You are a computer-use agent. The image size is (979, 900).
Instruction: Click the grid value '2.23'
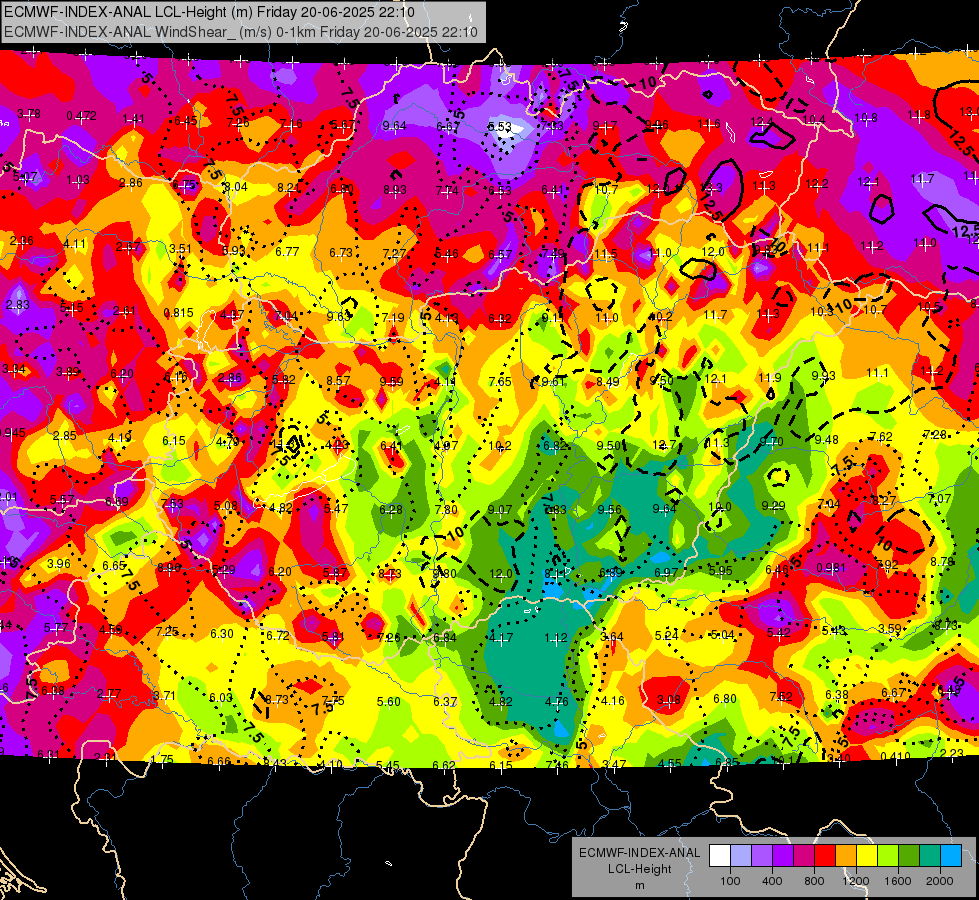pos(952,753)
